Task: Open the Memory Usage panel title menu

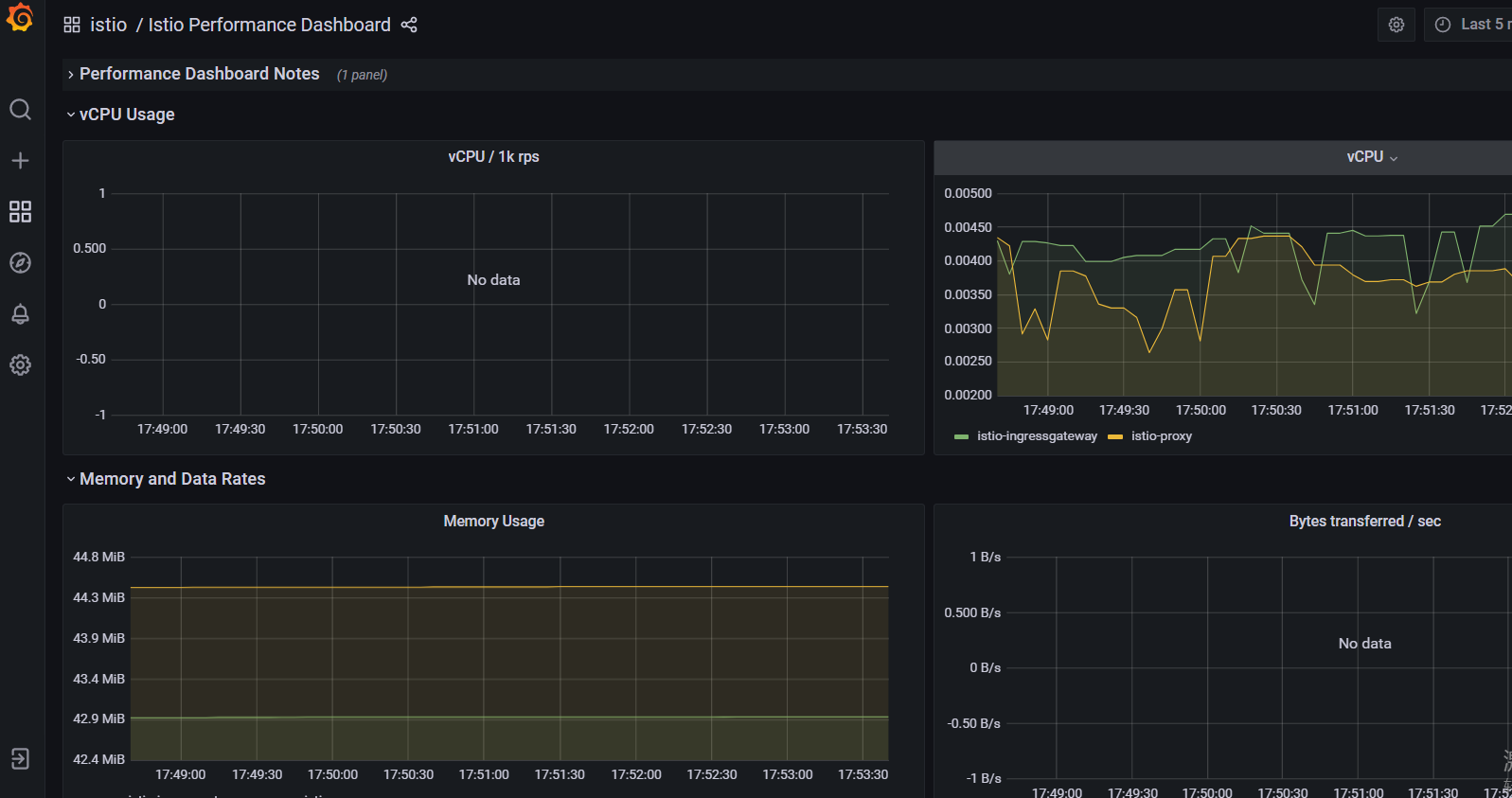Action: [493, 522]
